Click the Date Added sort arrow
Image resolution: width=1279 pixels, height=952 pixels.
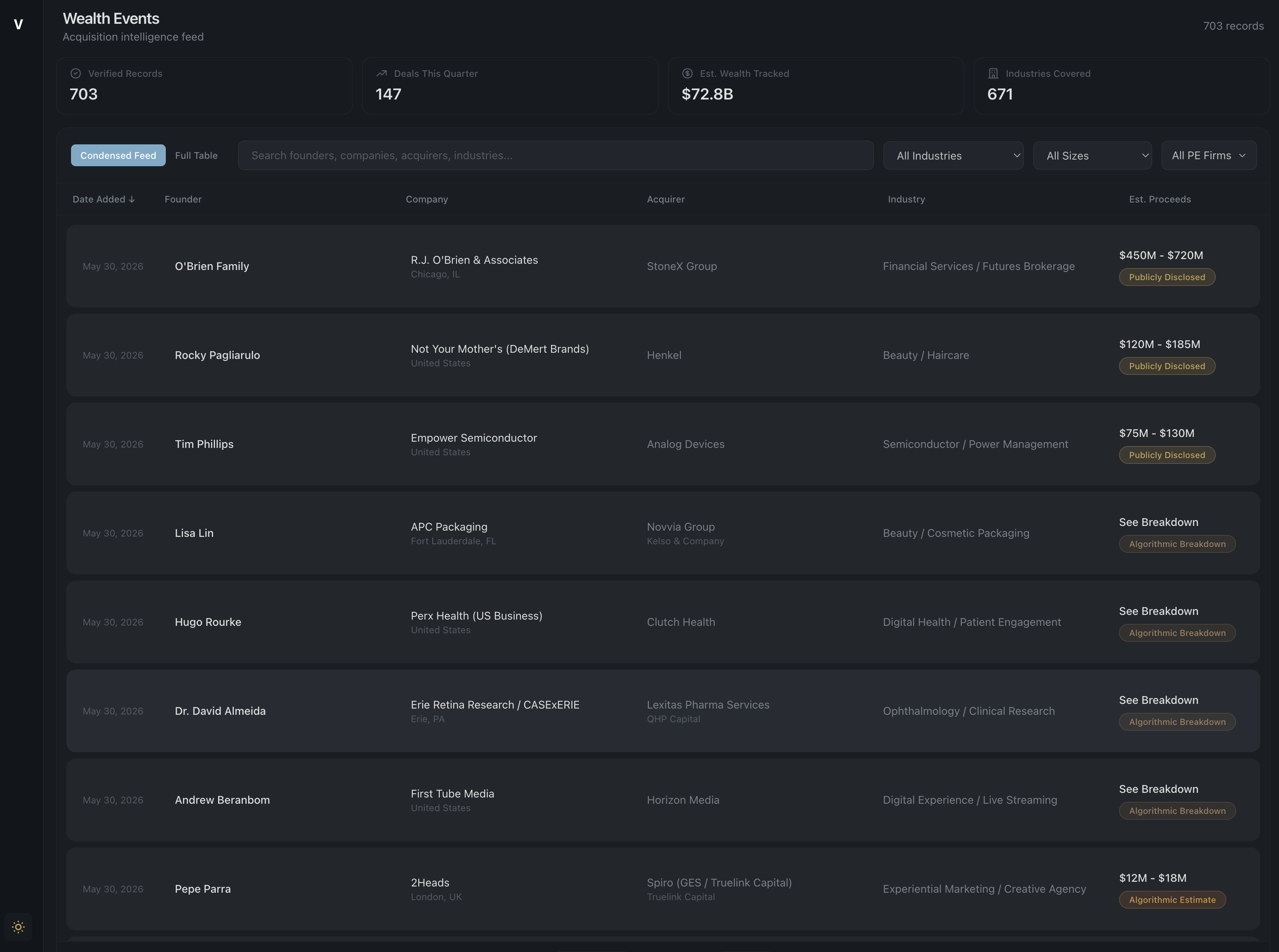click(132, 199)
